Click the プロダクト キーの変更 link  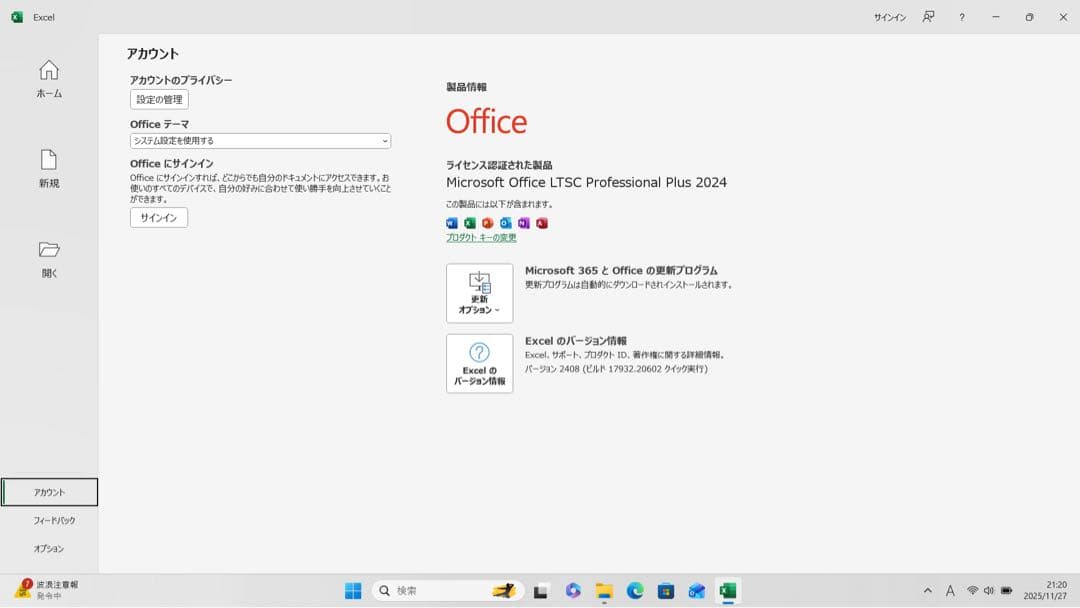[x=481, y=237]
